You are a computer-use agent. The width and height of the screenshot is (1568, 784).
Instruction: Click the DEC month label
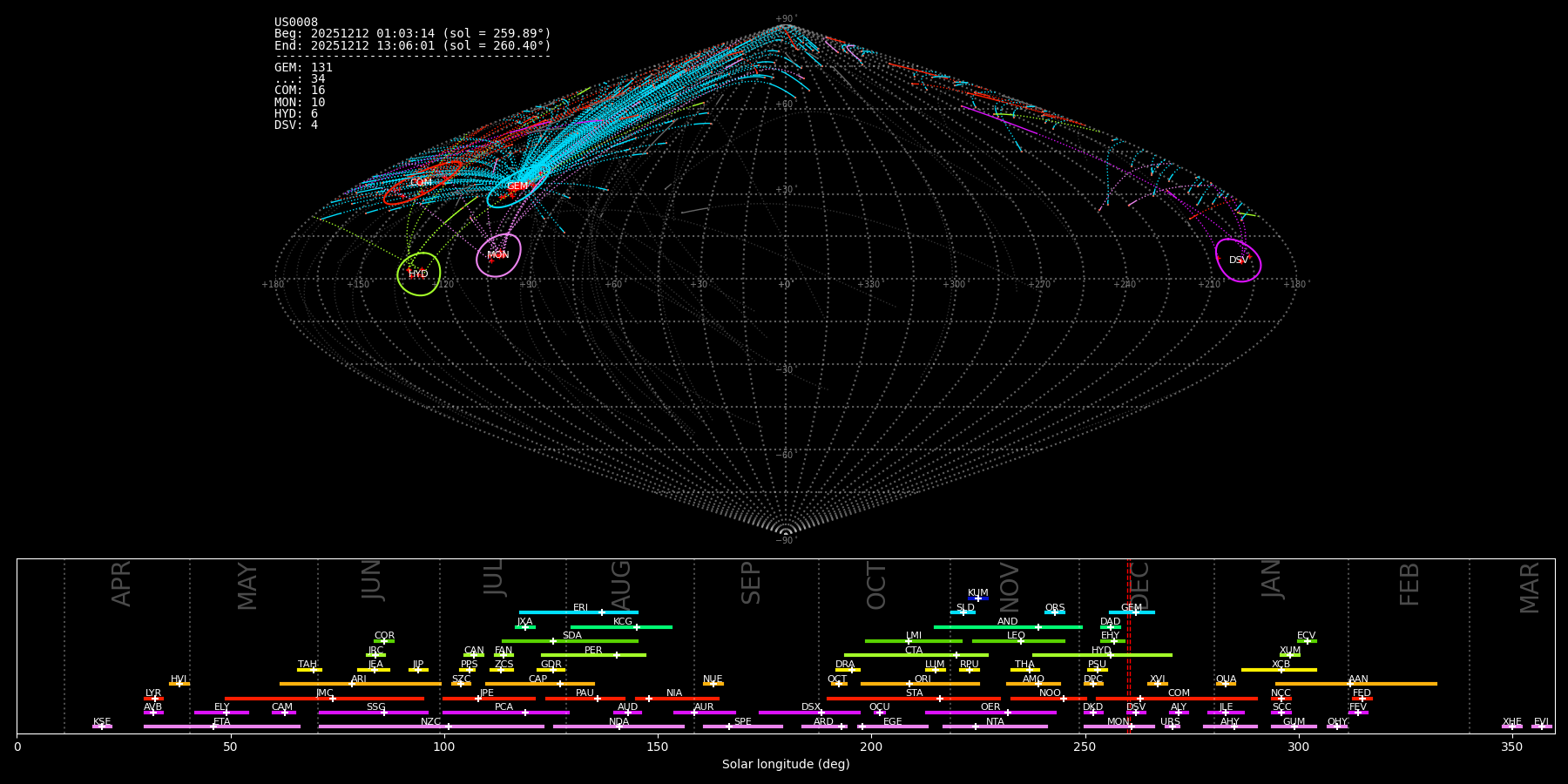(1140, 585)
